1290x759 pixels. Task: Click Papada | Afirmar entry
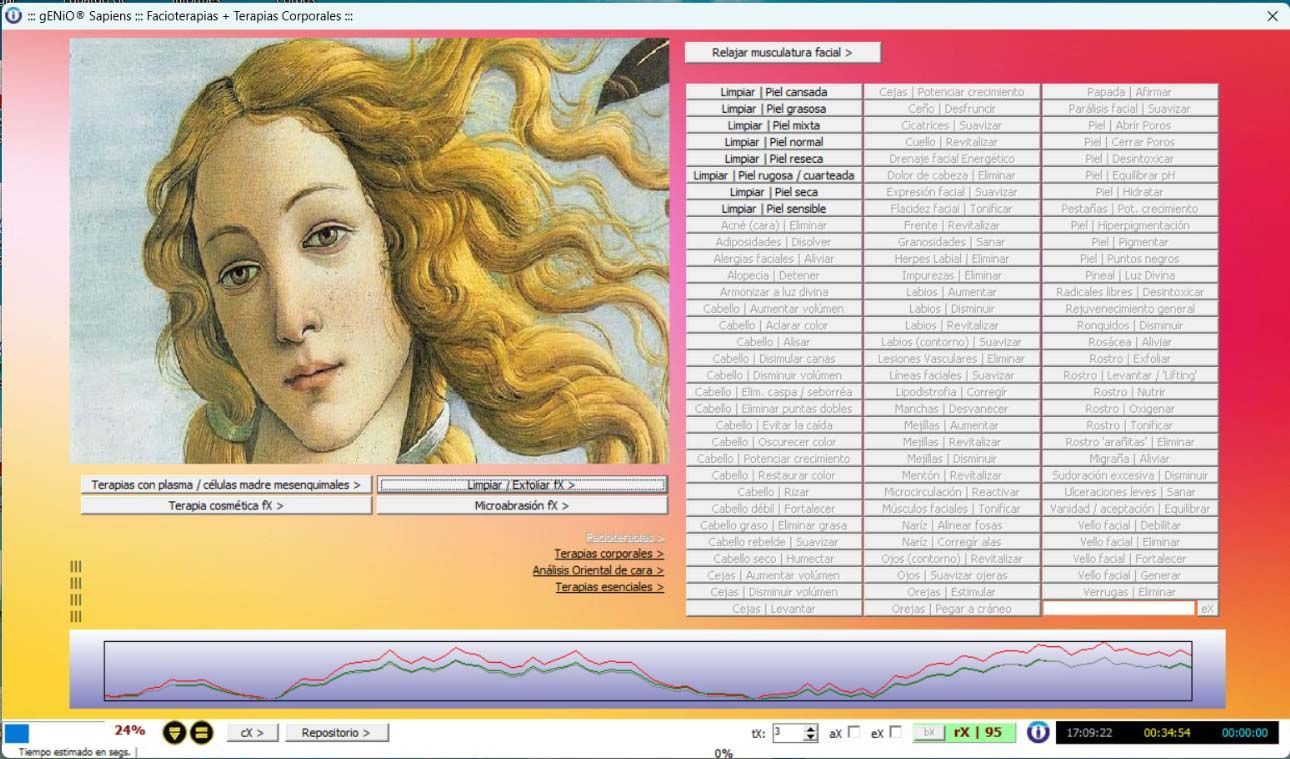(x=1130, y=92)
